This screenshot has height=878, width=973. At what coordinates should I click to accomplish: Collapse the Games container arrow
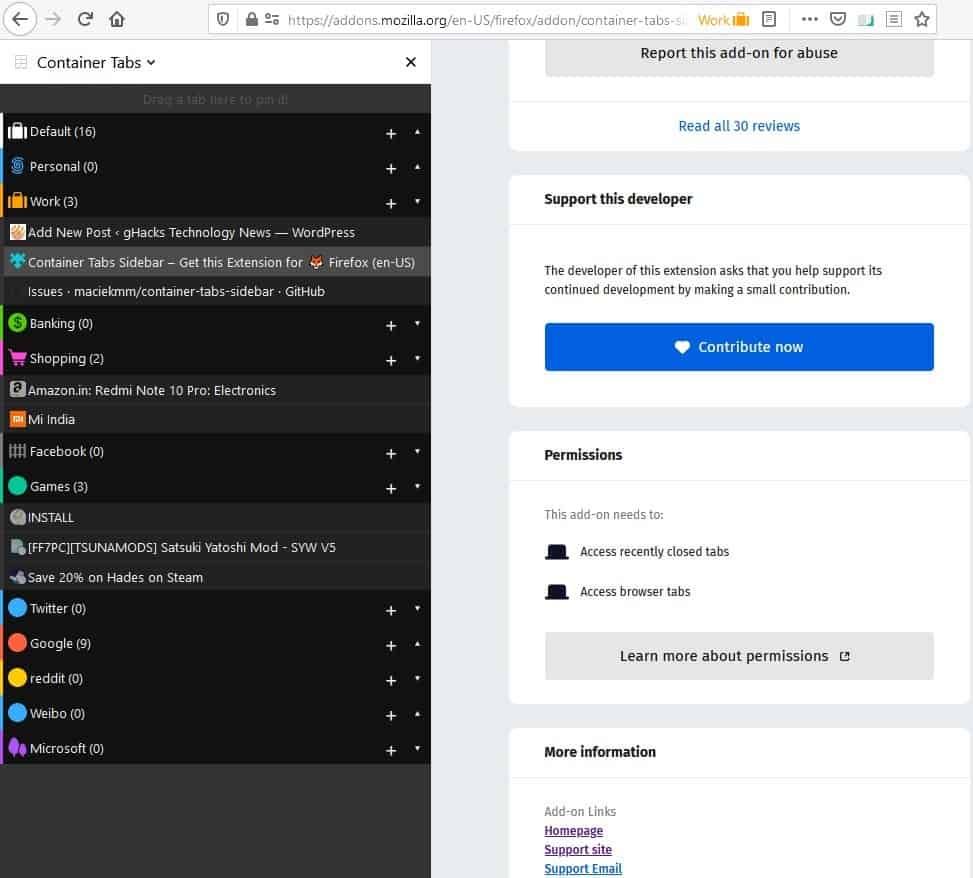coord(418,486)
